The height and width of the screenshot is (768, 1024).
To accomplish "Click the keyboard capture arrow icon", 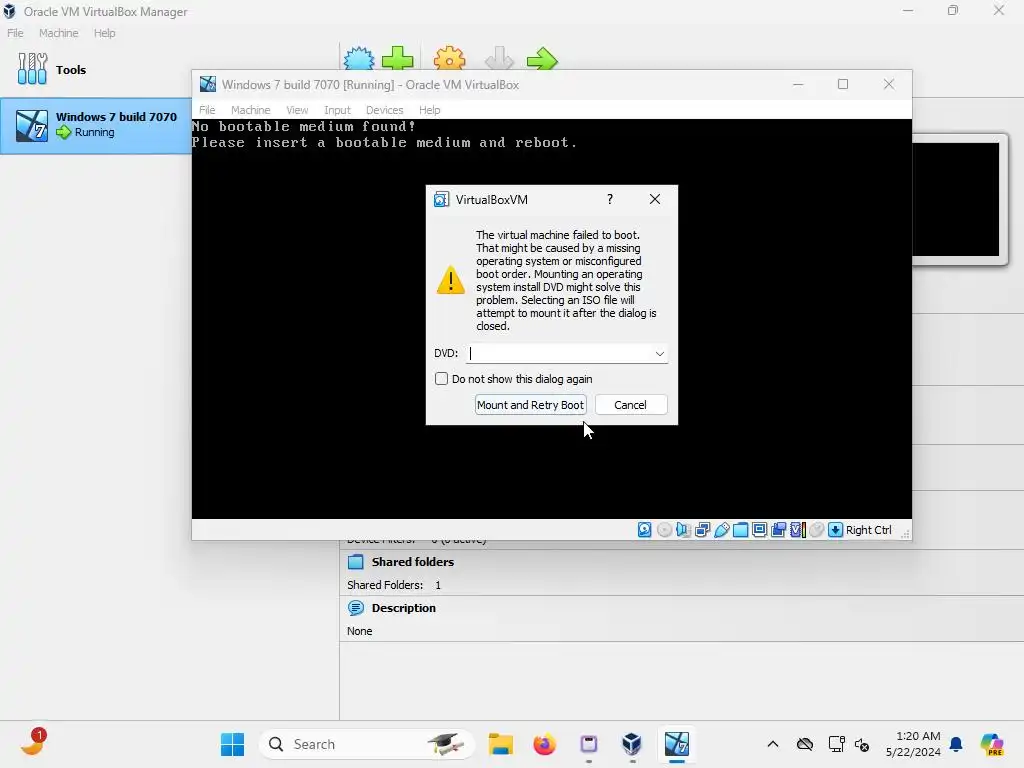I will click(835, 530).
